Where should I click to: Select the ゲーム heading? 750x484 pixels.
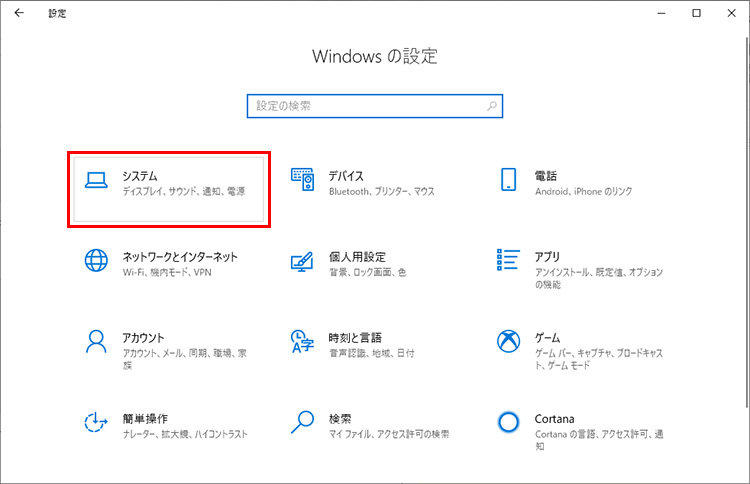coord(547,337)
